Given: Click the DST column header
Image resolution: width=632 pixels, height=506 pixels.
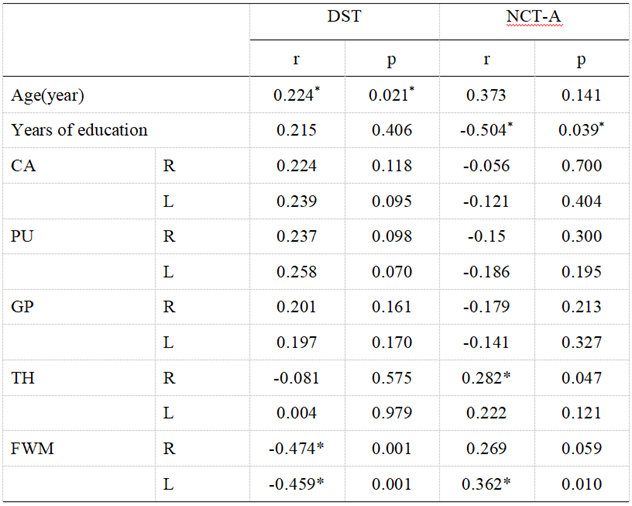Looking at the screenshot, I should (344, 19).
